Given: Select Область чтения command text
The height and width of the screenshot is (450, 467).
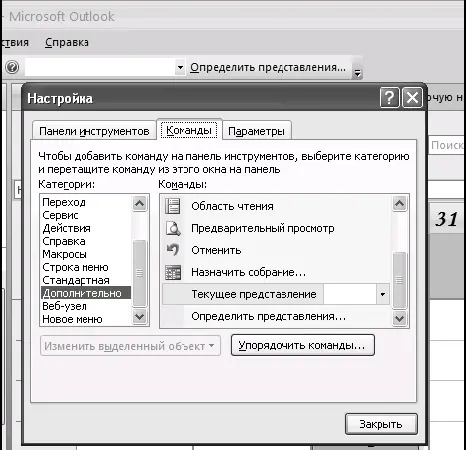Looking at the screenshot, I should [x=232, y=206].
